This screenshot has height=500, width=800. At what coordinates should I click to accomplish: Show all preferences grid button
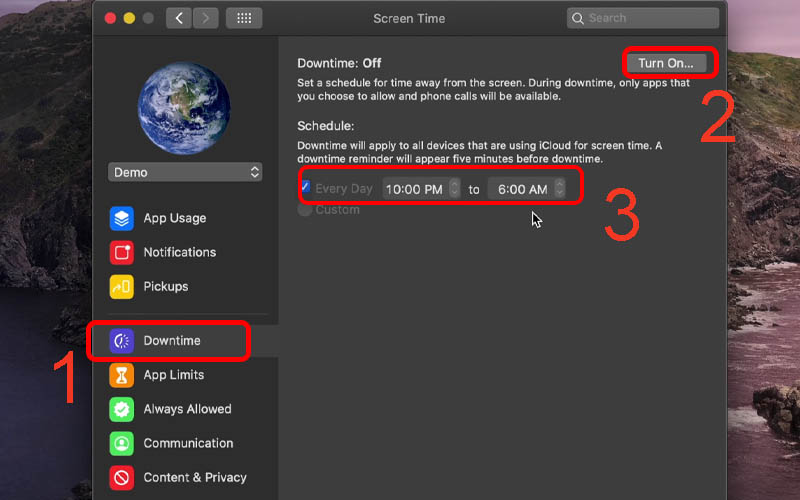pos(244,18)
